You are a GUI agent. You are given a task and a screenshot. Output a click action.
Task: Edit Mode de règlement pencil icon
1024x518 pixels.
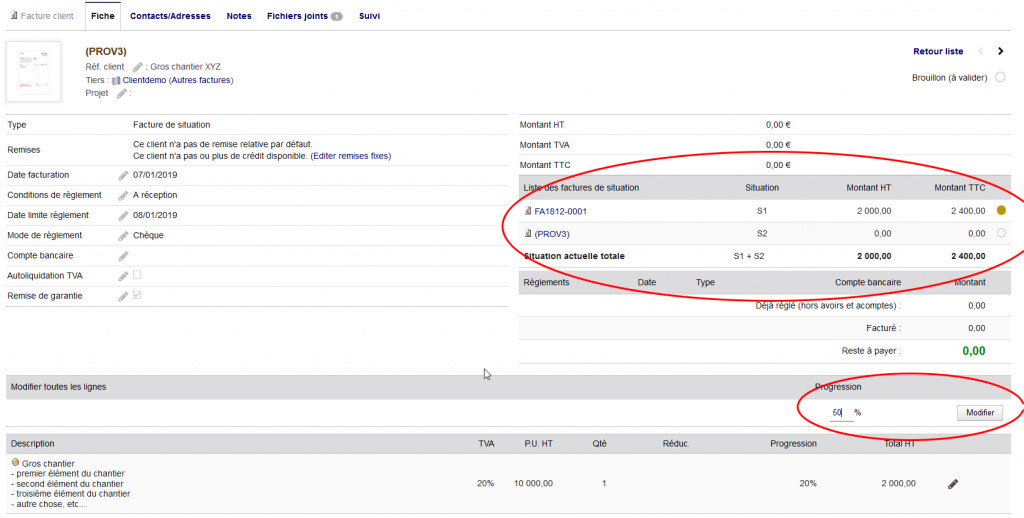[x=123, y=236]
